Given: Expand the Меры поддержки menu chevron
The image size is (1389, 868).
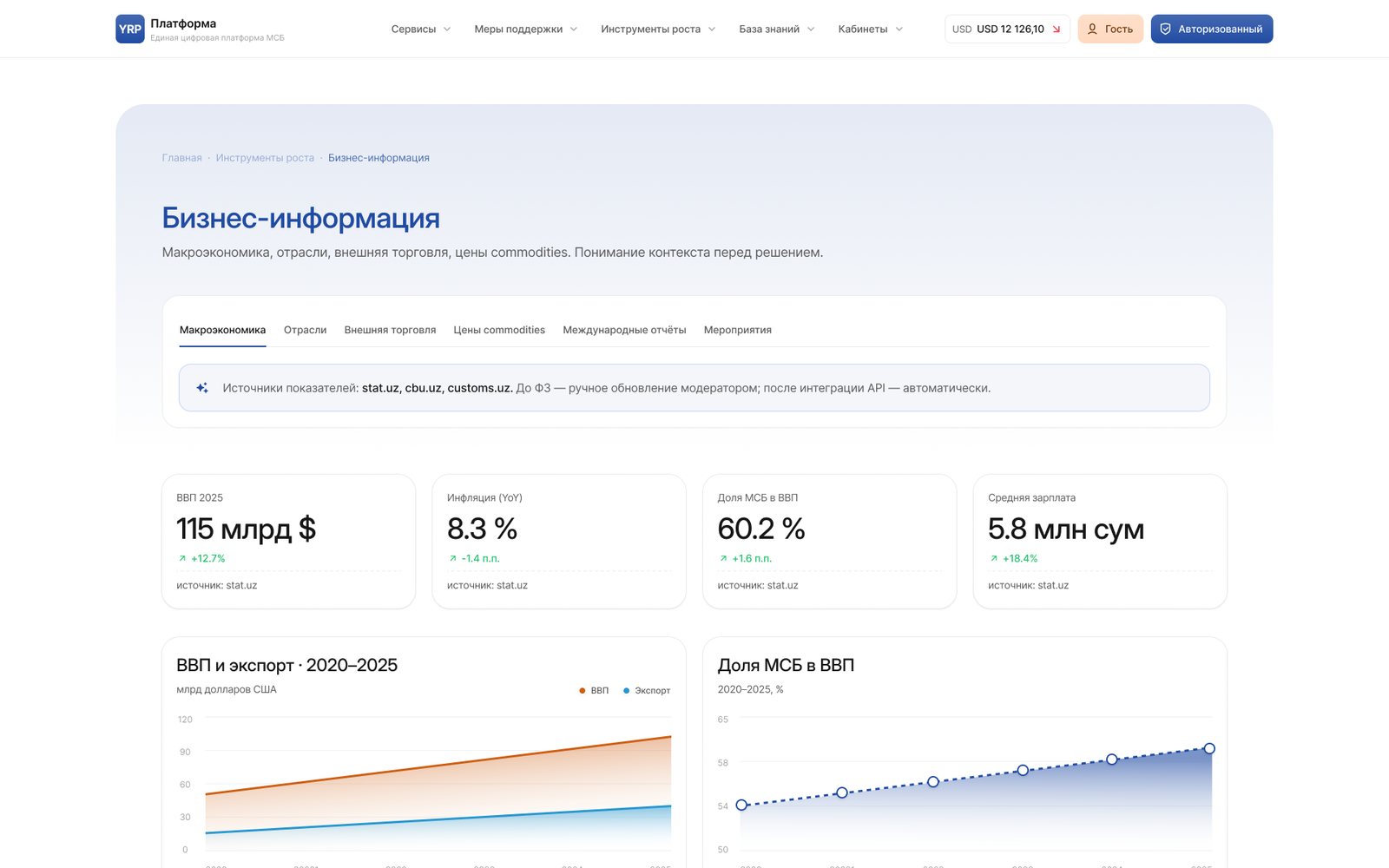Looking at the screenshot, I should point(574,29).
